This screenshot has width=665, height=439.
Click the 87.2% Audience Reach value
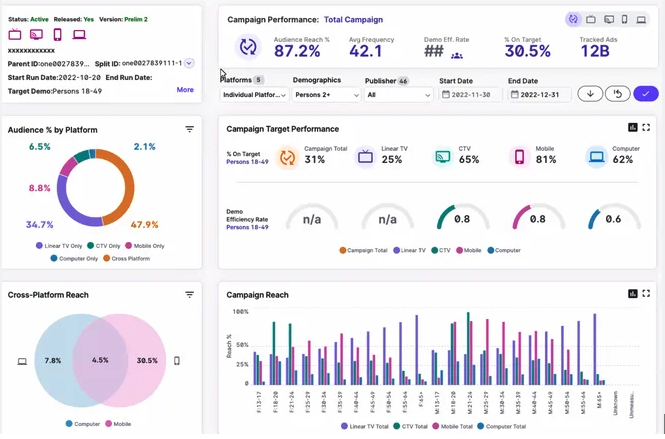tap(297, 51)
